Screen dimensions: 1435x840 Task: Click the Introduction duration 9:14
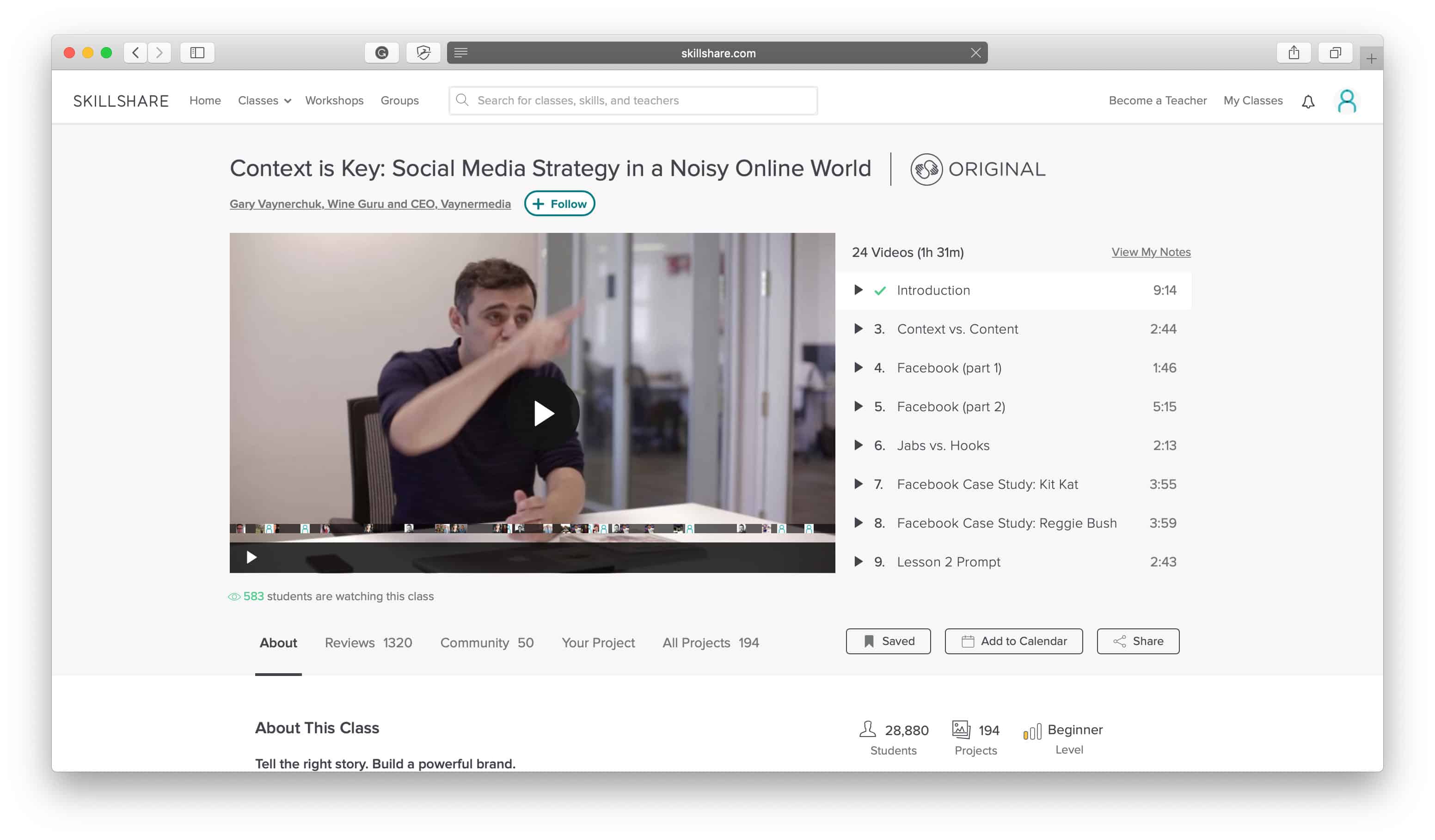click(x=1165, y=291)
